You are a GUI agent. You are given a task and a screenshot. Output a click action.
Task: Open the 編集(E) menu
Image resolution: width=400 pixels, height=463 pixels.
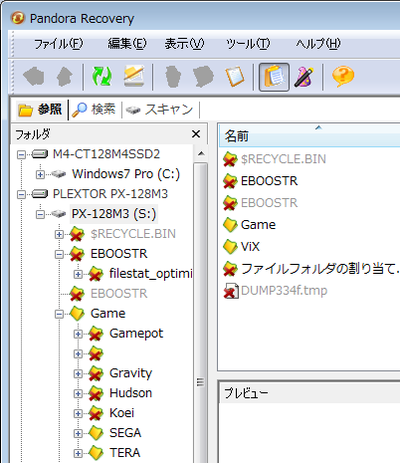pos(127,44)
